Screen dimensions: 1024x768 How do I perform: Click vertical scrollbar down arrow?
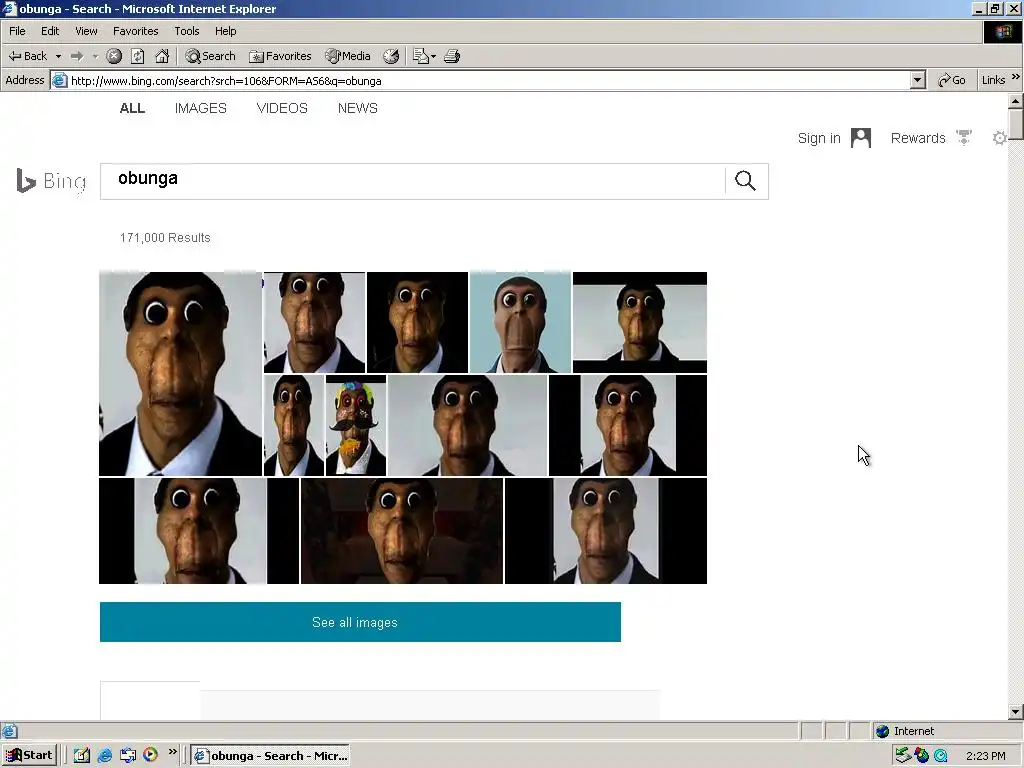click(x=1016, y=712)
